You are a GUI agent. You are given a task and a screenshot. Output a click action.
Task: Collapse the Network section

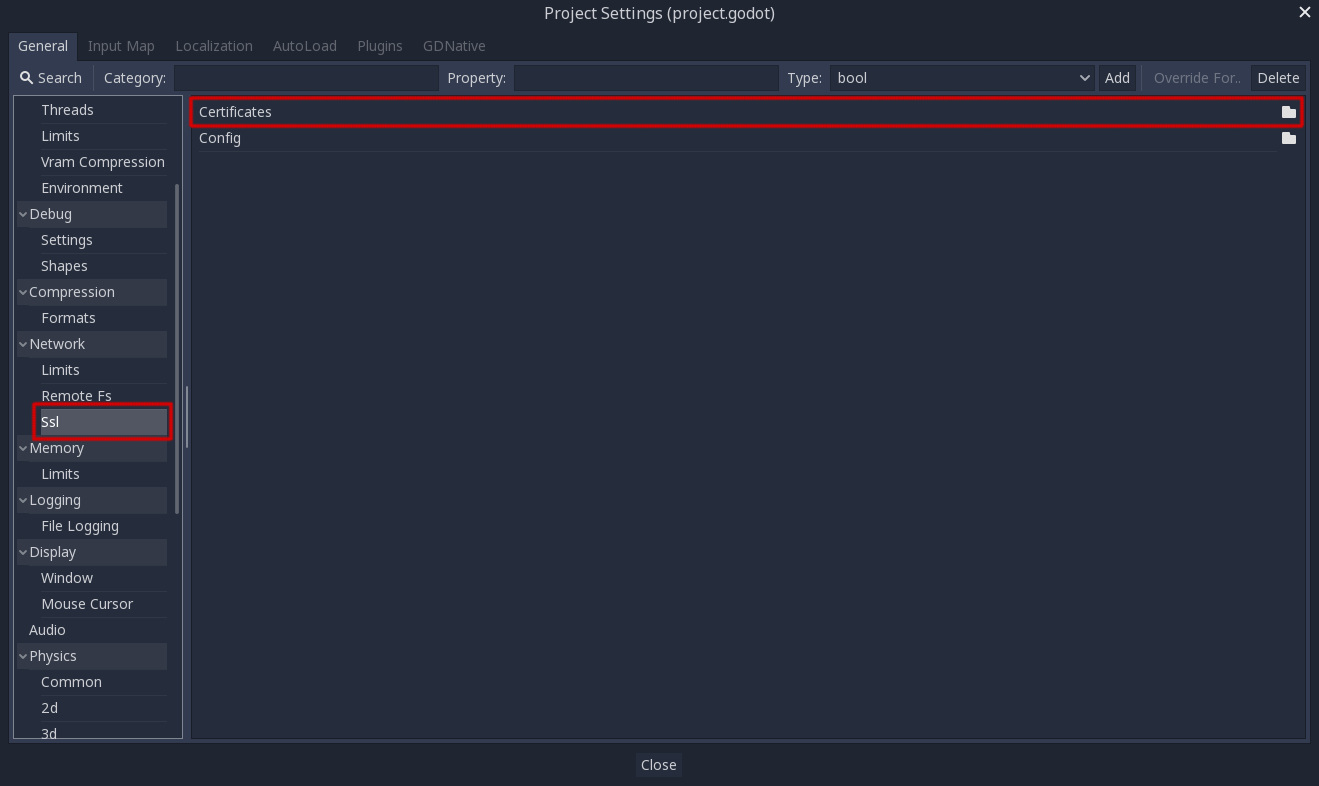(x=22, y=343)
